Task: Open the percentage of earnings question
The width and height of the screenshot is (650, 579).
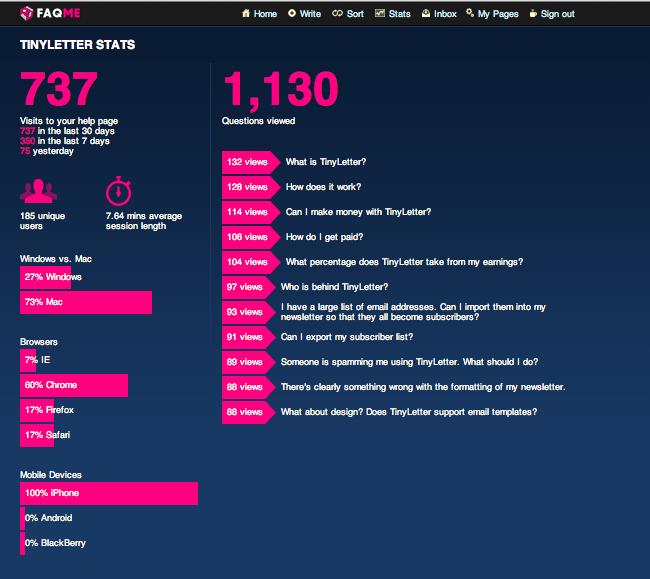Action: point(404,262)
